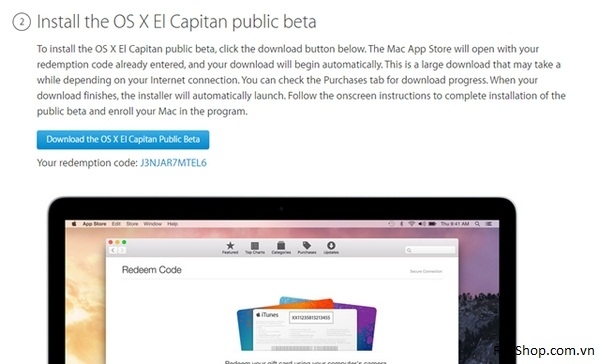Click the forward arrow in the App Store window
This screenshot has width=600, height=364.
(x=122, y=250)
